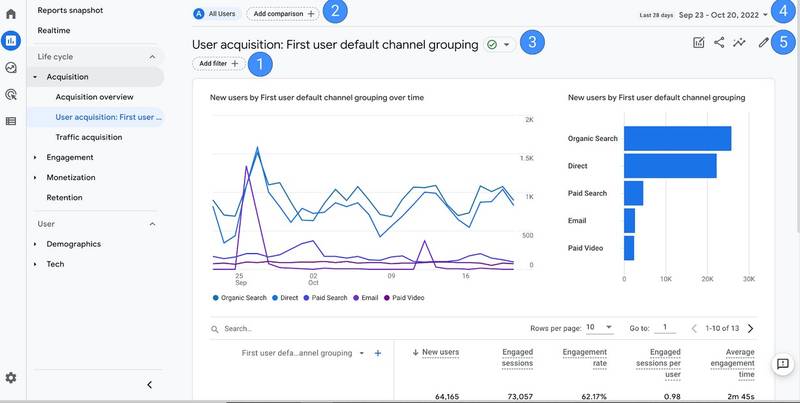The width and height of the screenshot is (800, 403).
Task: Click the 2m 45s average engagement total
Action: [x=742, y=397]
